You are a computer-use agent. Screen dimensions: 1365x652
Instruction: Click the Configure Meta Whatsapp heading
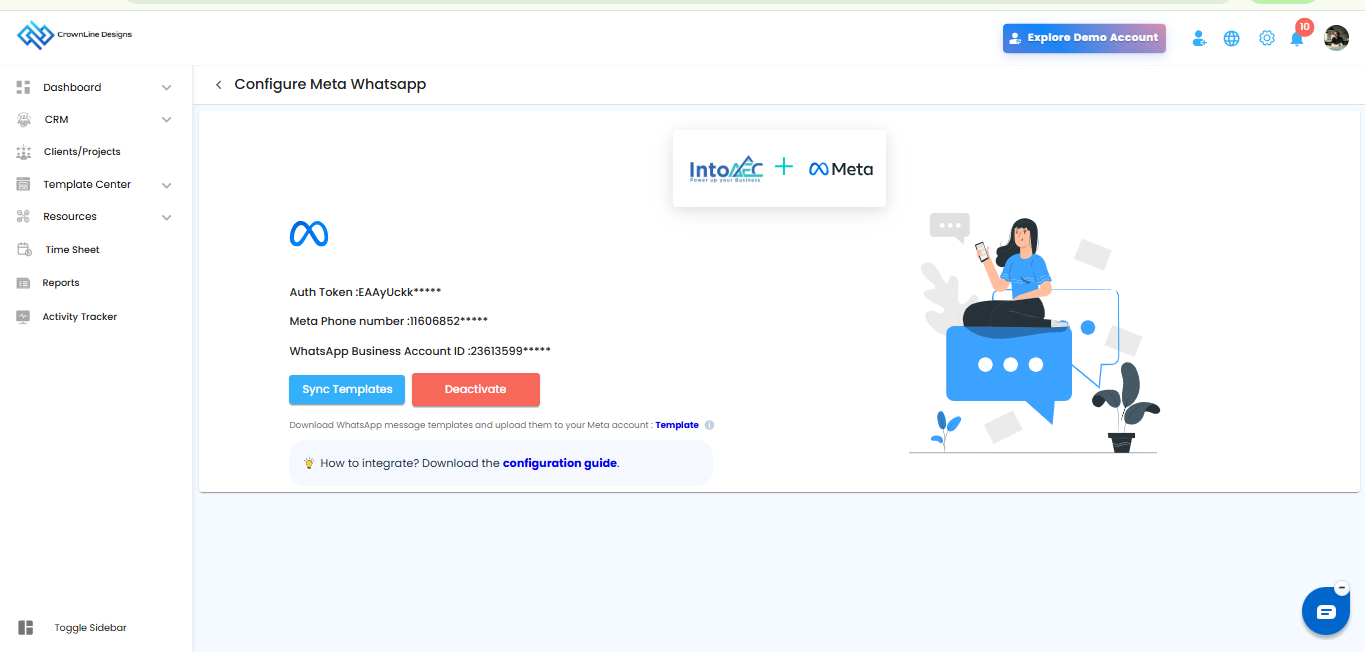pyautogui.click(x=330, y=84)
